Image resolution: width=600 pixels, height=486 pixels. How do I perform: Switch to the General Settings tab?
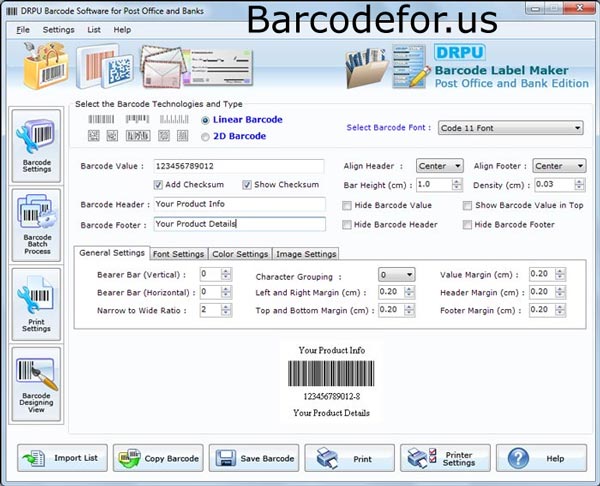(x=112, y=253)
